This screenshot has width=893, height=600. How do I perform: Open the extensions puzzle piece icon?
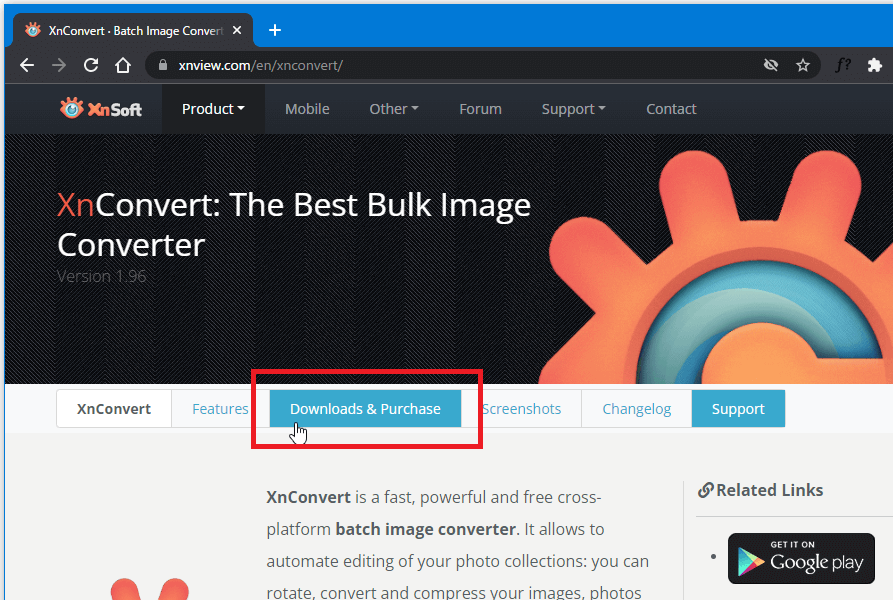(874, 65)
